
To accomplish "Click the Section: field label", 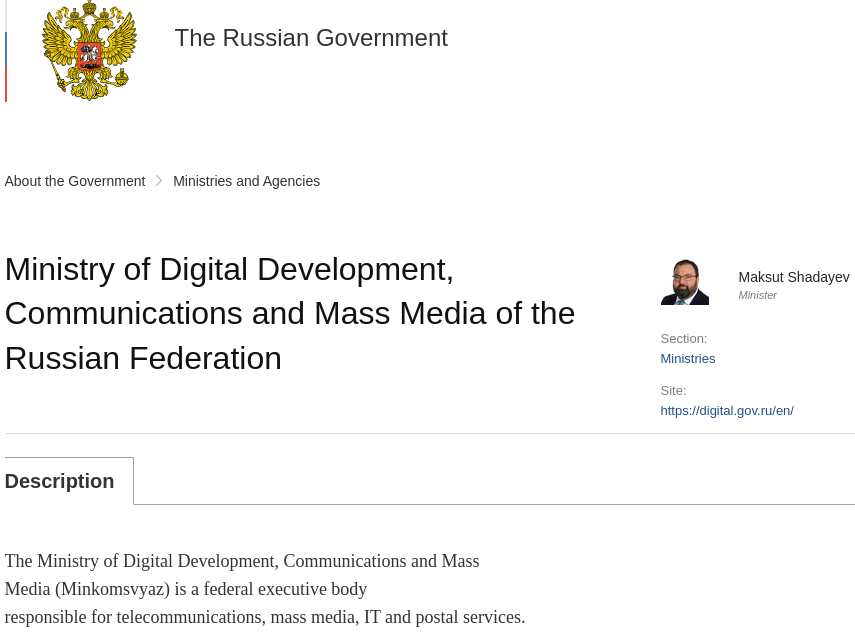I will pos(683,338).
